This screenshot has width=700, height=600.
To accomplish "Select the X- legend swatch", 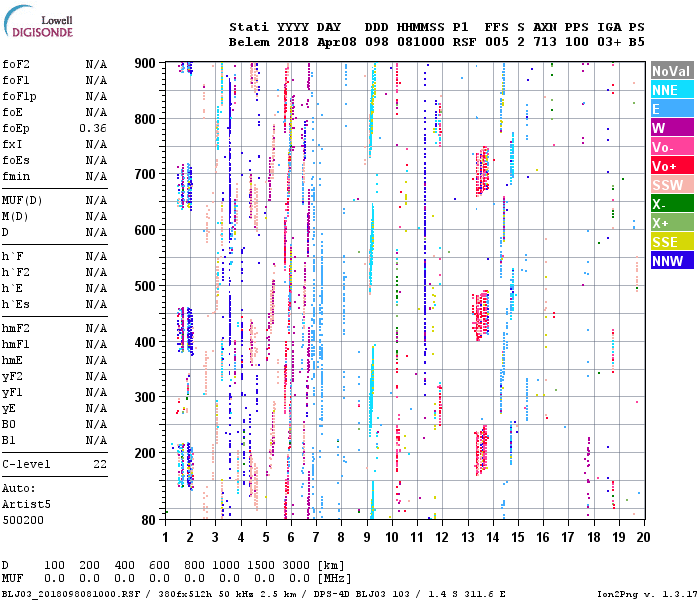I will (672, 204).
